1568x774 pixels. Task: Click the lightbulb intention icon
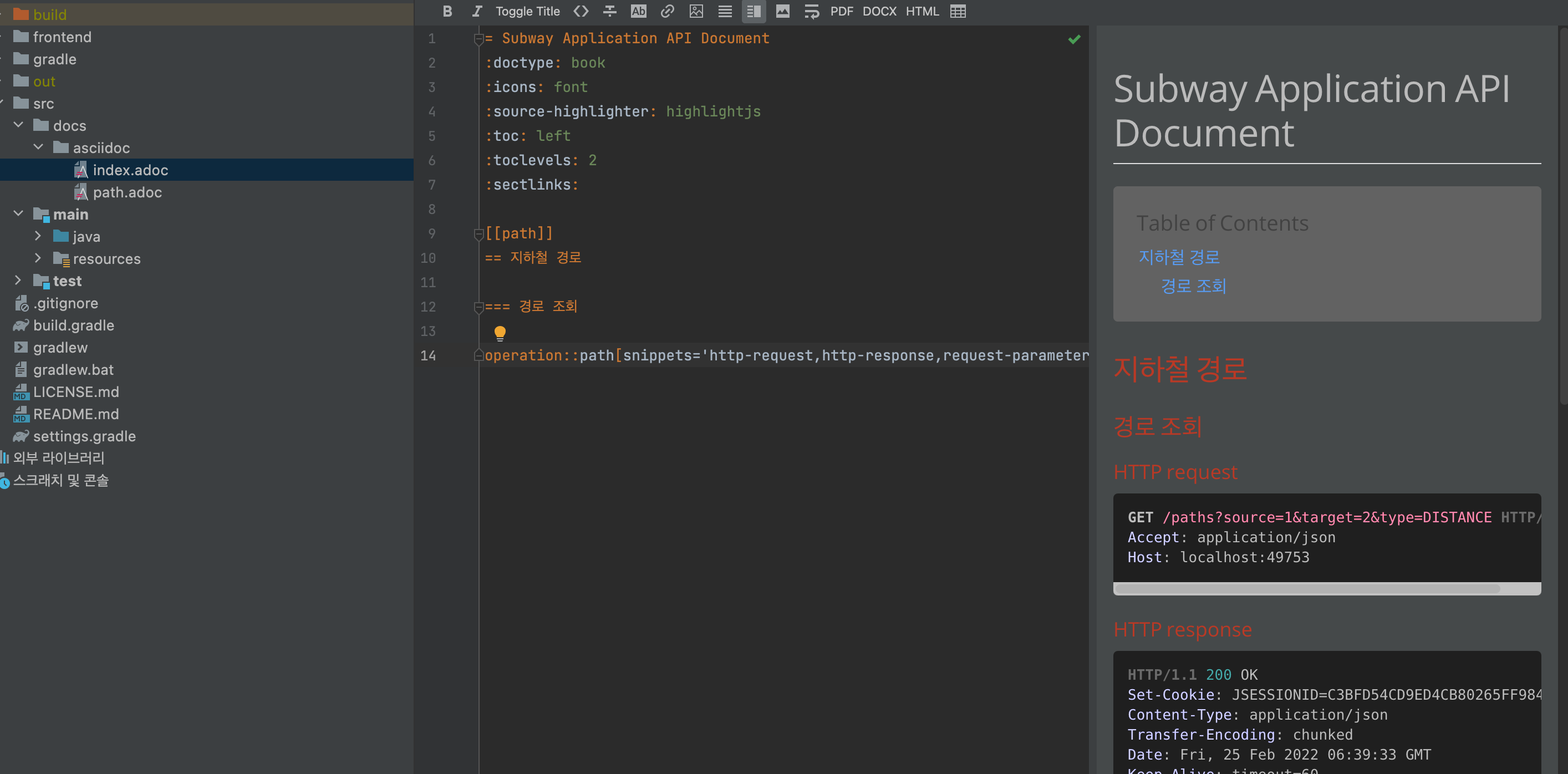(x=500, y=332)
